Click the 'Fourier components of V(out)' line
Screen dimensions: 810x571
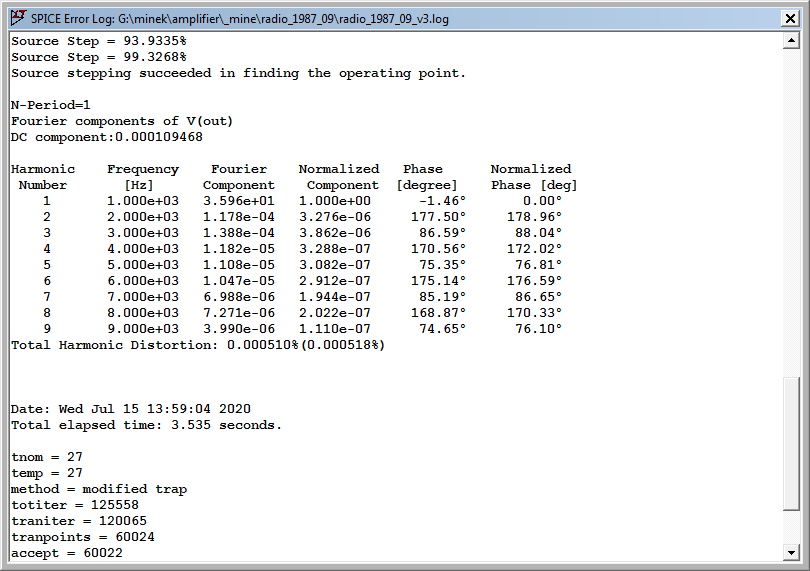122,121
